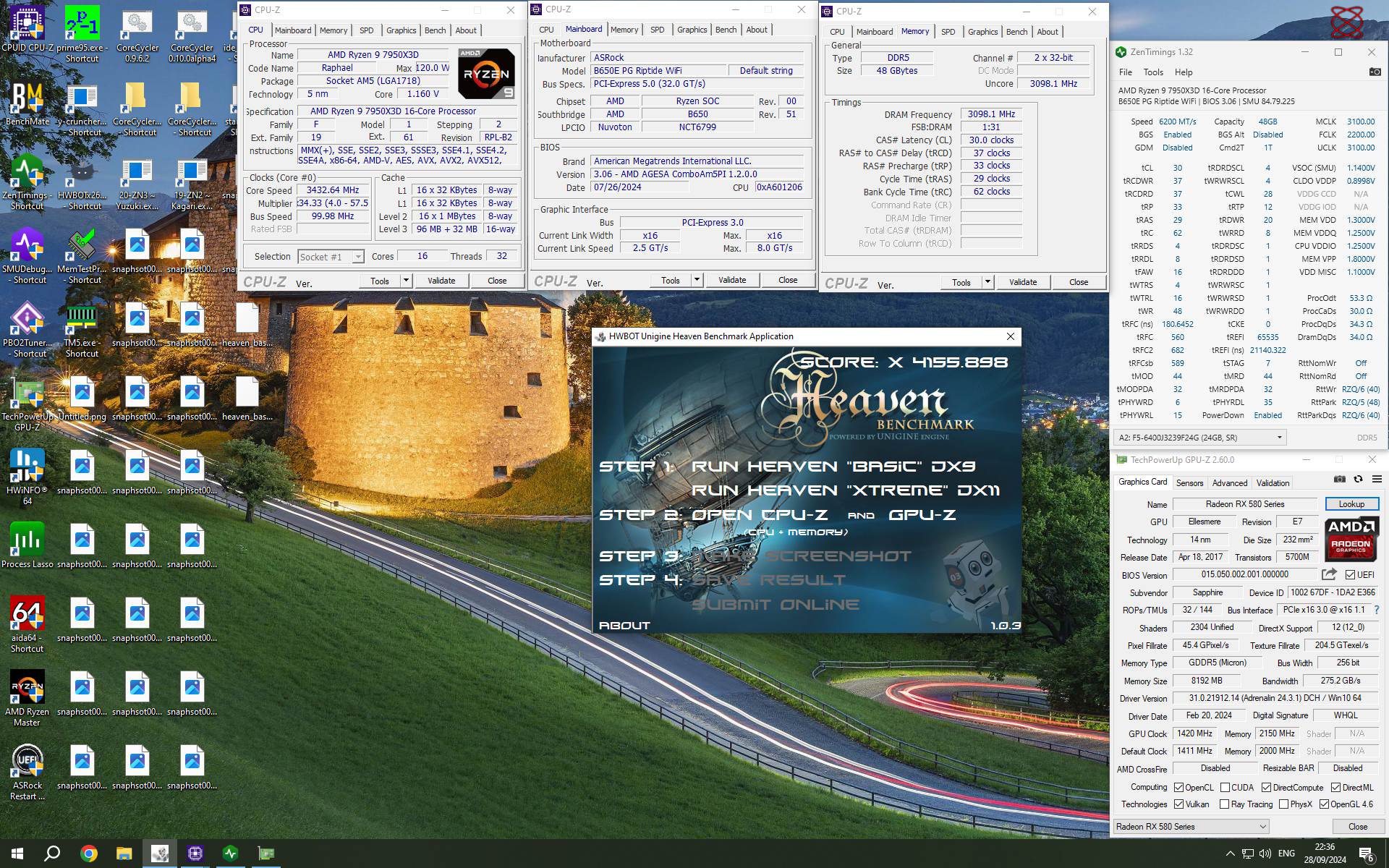Open the HWBOTx265 desktop shortcut
The height and width of the screenshot is (868, 1389).
82,182
